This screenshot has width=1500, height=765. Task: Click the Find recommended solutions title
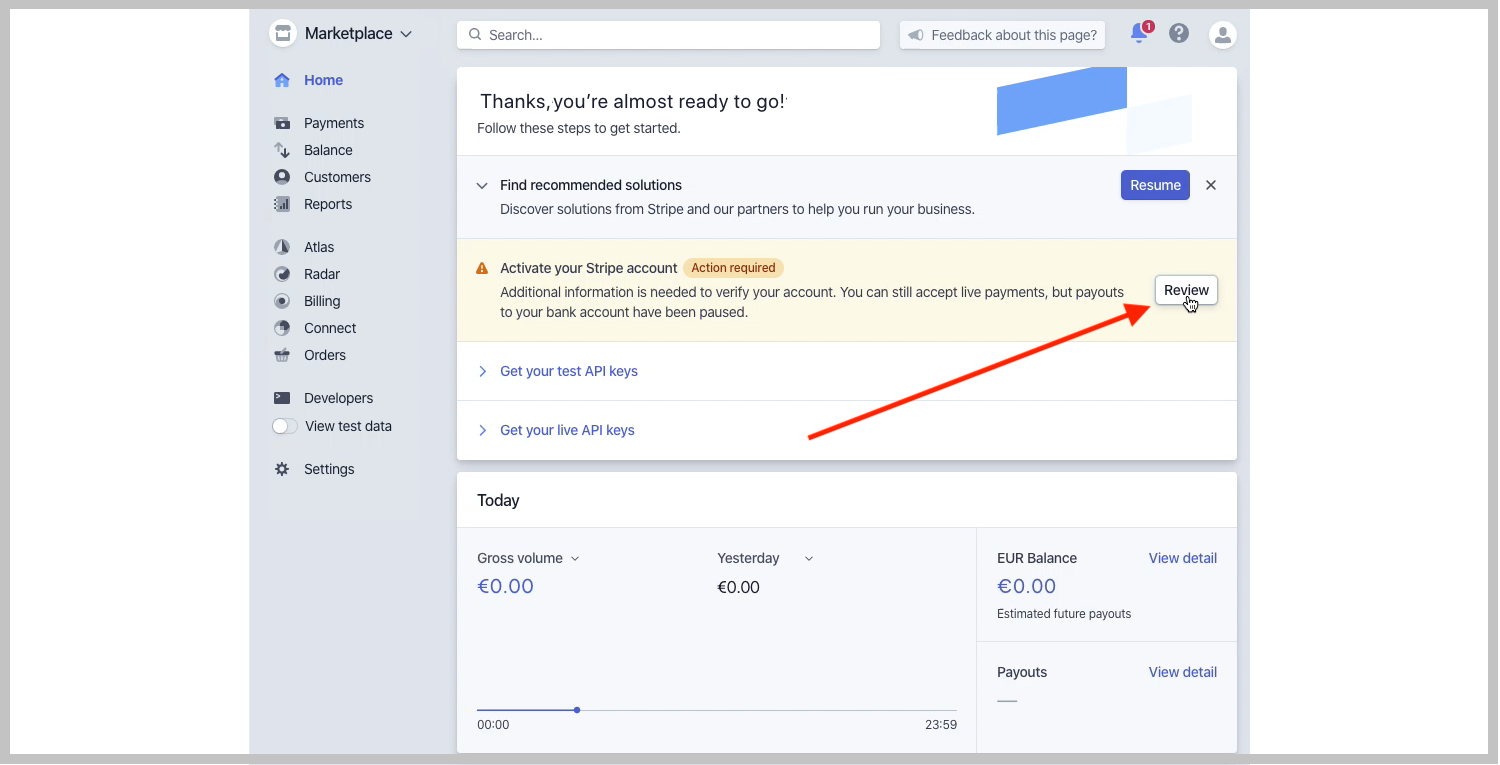[x=591, y=185]
